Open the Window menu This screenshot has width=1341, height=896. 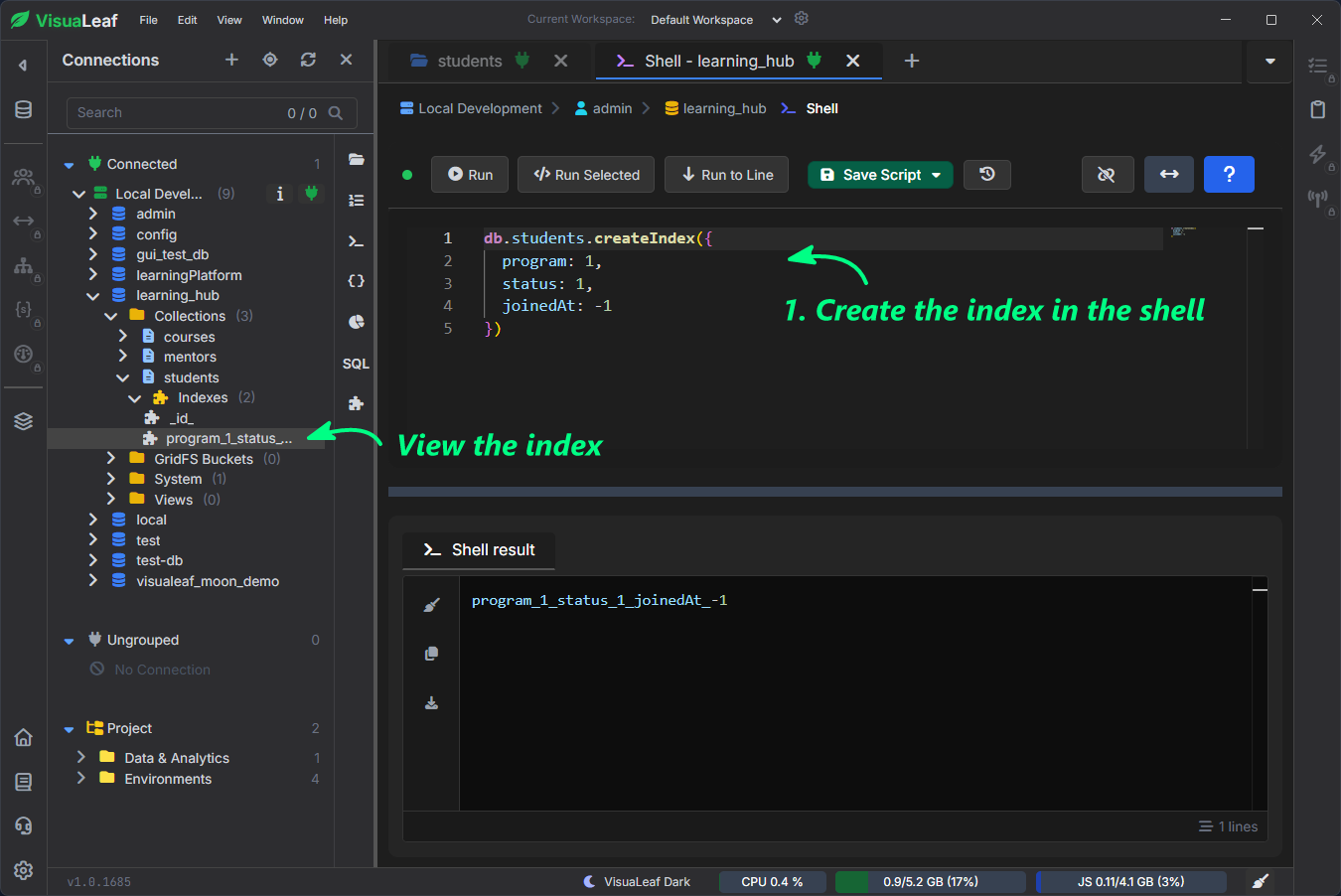[x=283, y=20]
